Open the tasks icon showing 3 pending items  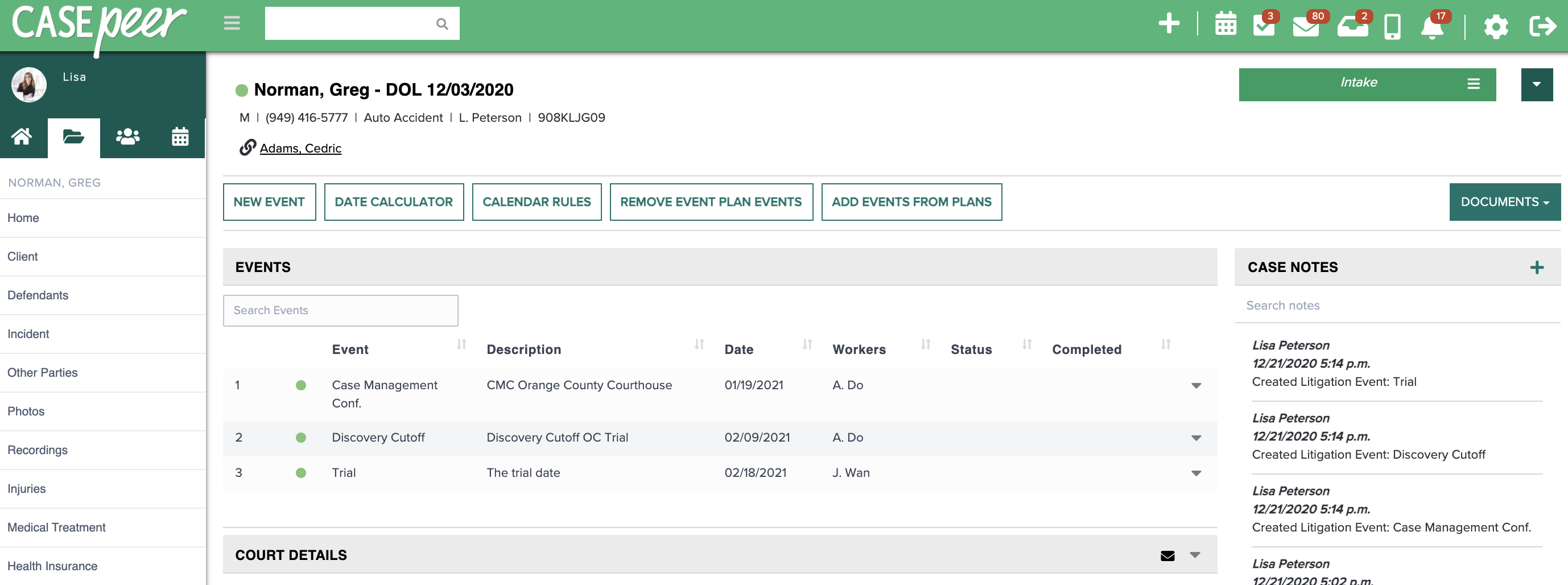(x=1264, y=26)
